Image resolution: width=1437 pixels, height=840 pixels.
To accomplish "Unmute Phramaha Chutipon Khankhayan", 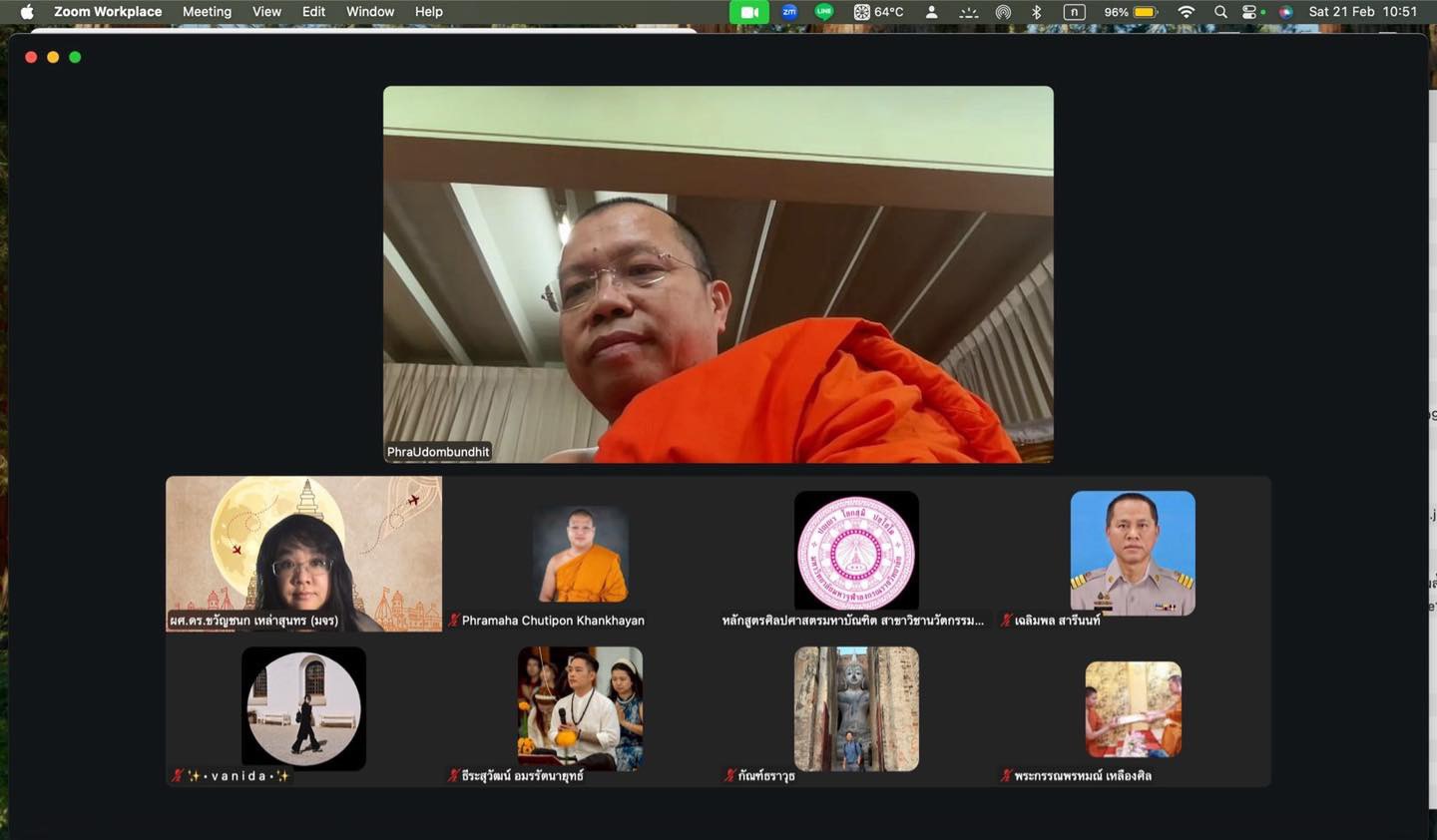I will [452, 620].
